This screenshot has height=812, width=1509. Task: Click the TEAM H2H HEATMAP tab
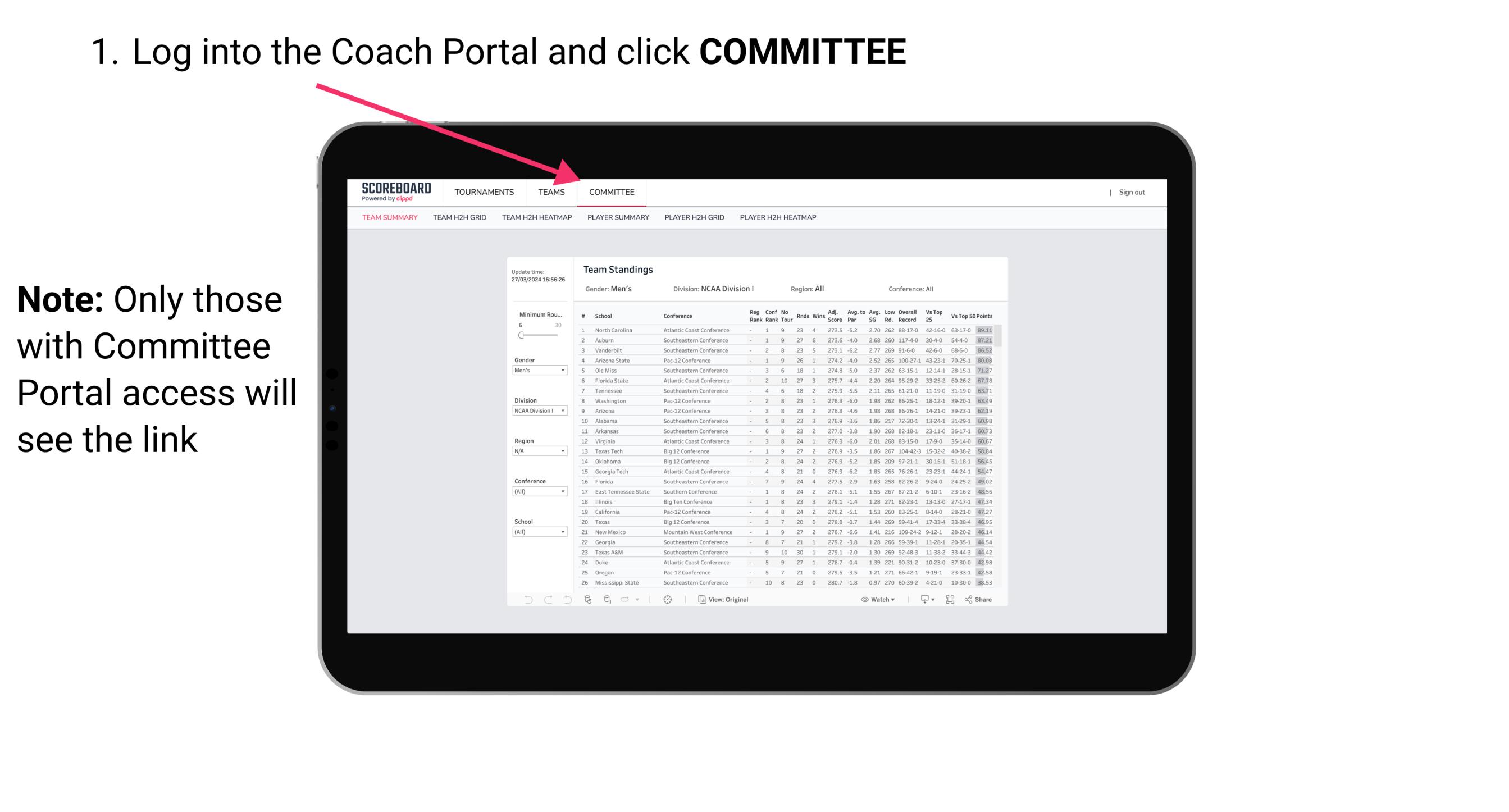538,219
